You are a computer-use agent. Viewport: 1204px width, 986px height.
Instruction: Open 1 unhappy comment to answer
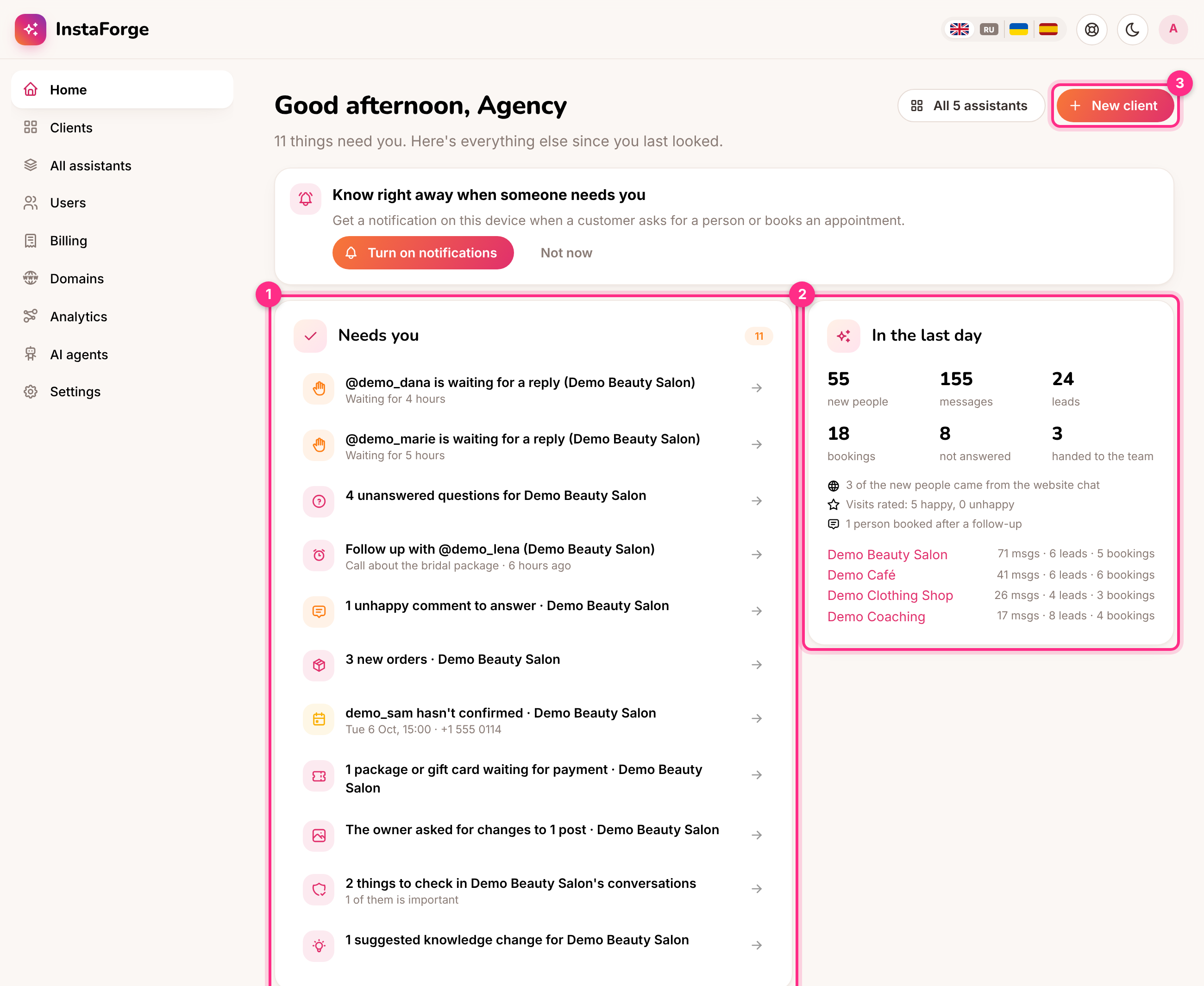(533, 611)
